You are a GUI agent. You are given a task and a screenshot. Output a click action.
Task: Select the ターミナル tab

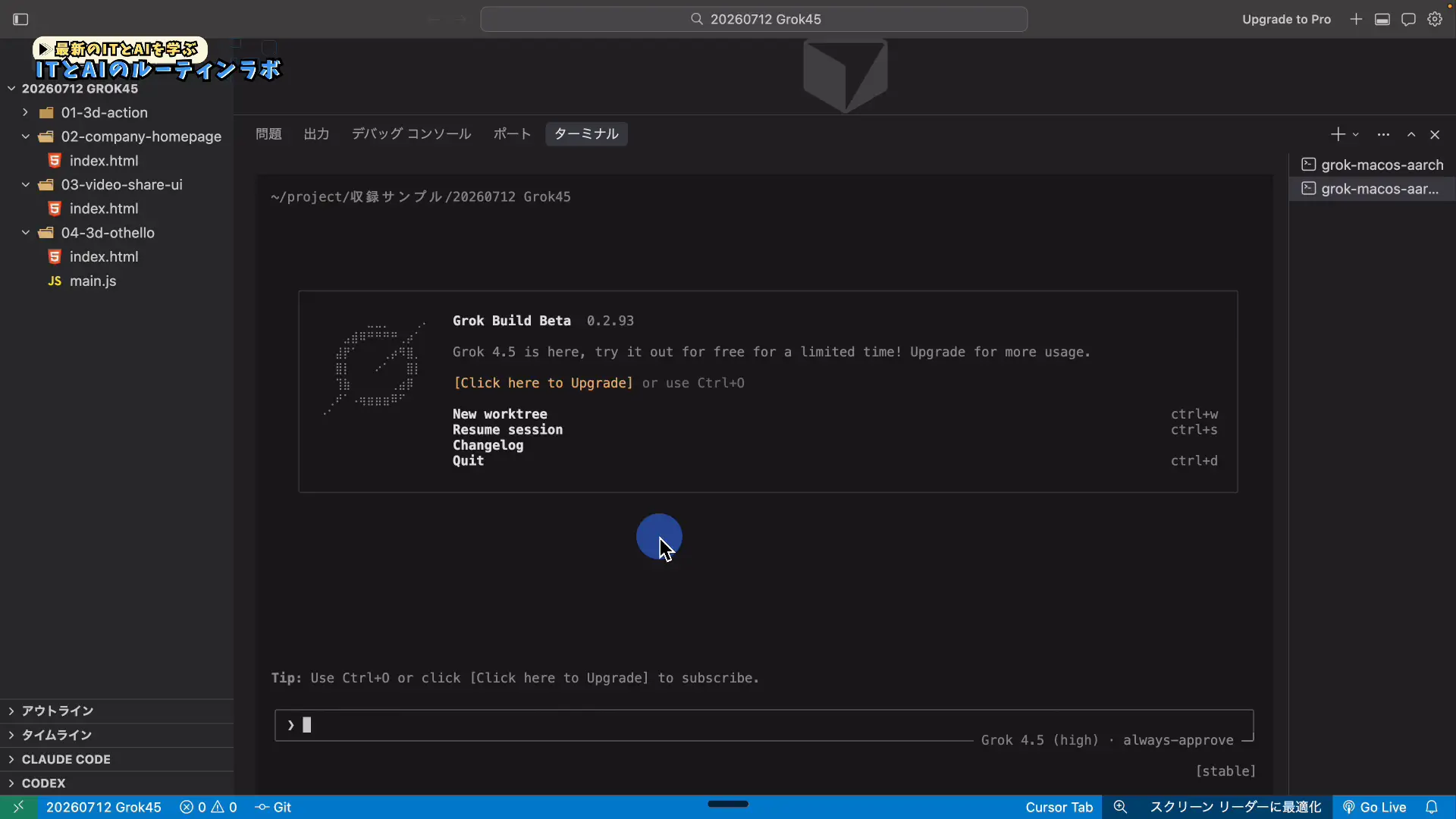[586, 134]
